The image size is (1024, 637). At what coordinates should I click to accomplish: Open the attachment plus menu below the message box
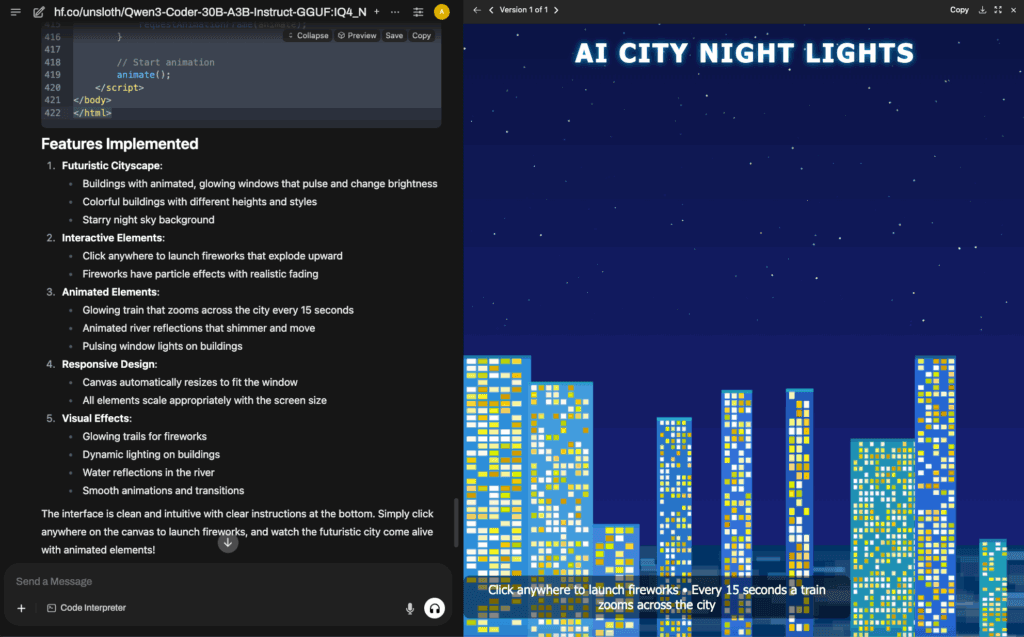(x=22, y=608)
